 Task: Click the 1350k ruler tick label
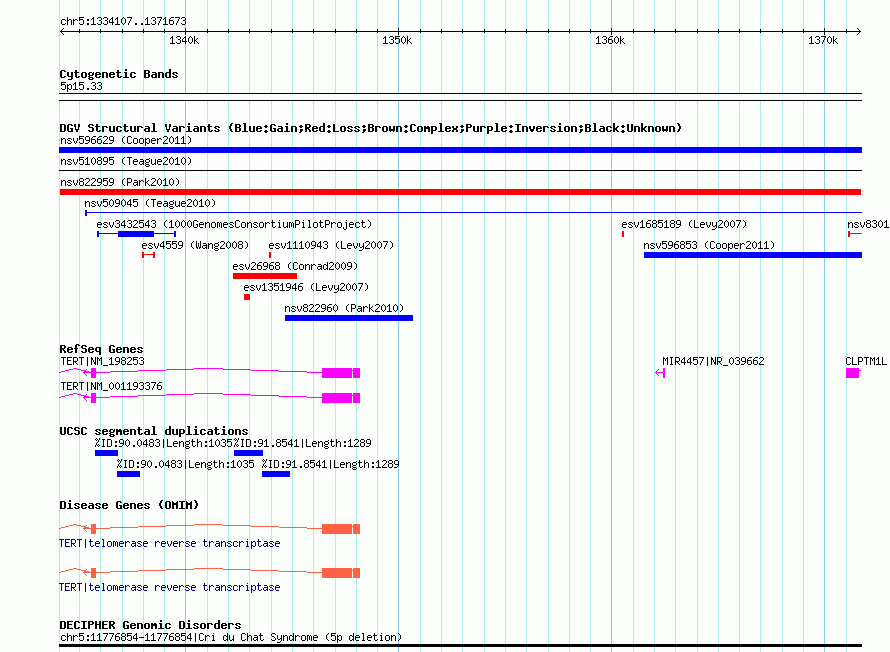[x=397, y=40]
